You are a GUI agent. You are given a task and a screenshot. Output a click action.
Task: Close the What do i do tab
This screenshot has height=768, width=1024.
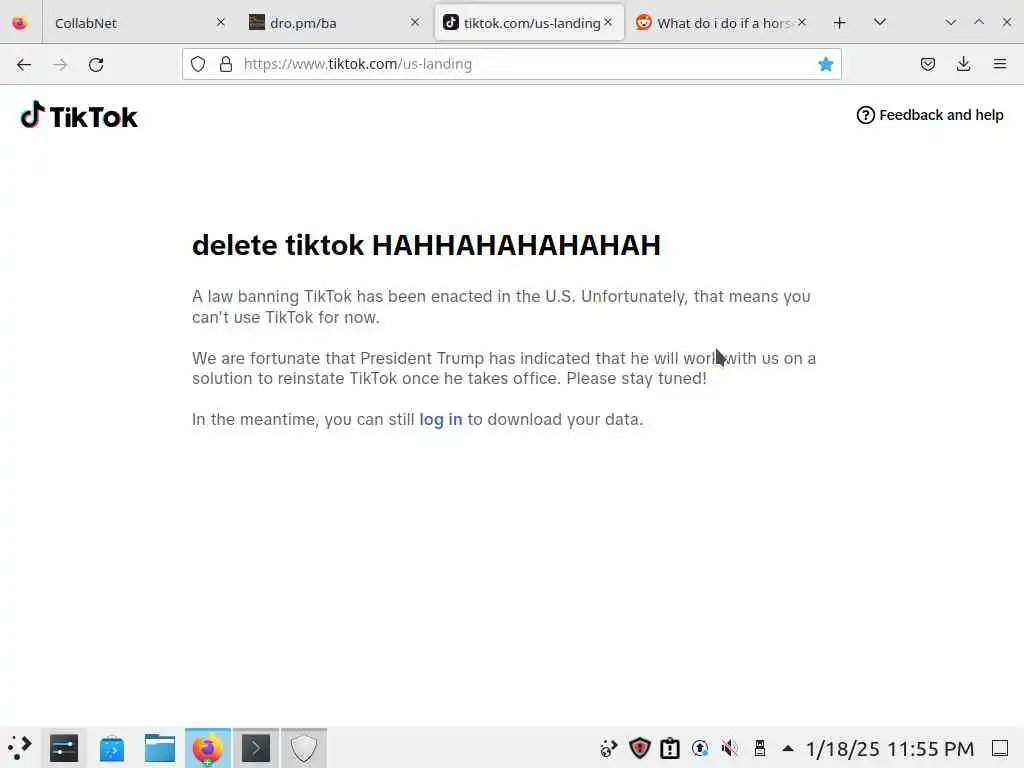802,22
